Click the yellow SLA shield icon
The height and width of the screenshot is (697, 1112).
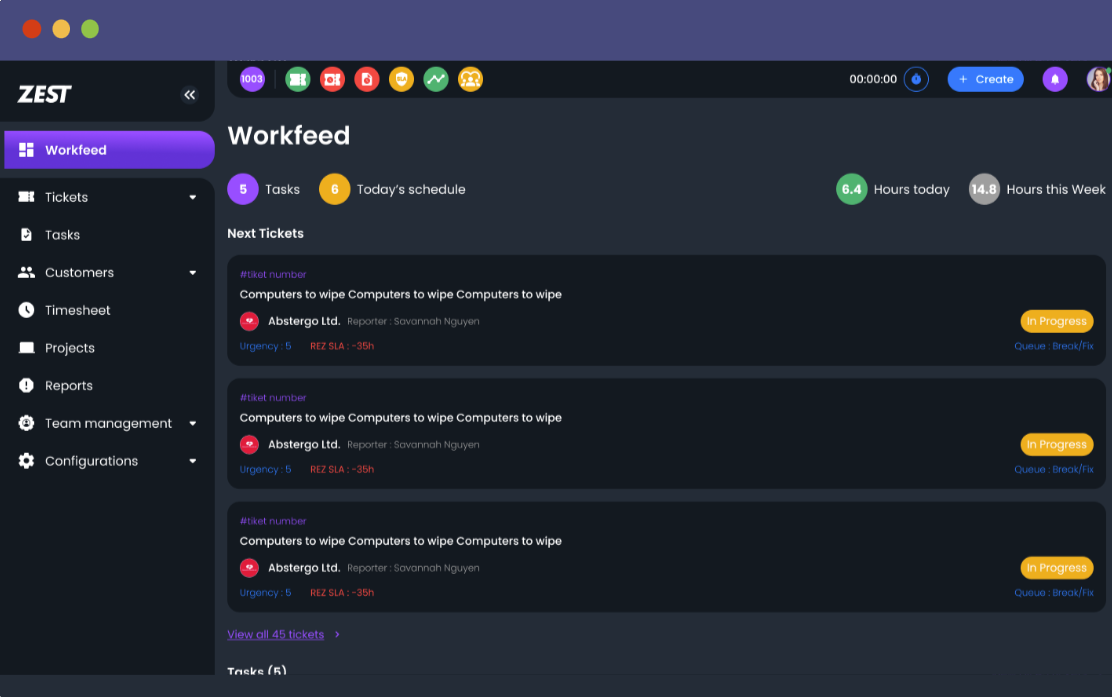[401, 79]
